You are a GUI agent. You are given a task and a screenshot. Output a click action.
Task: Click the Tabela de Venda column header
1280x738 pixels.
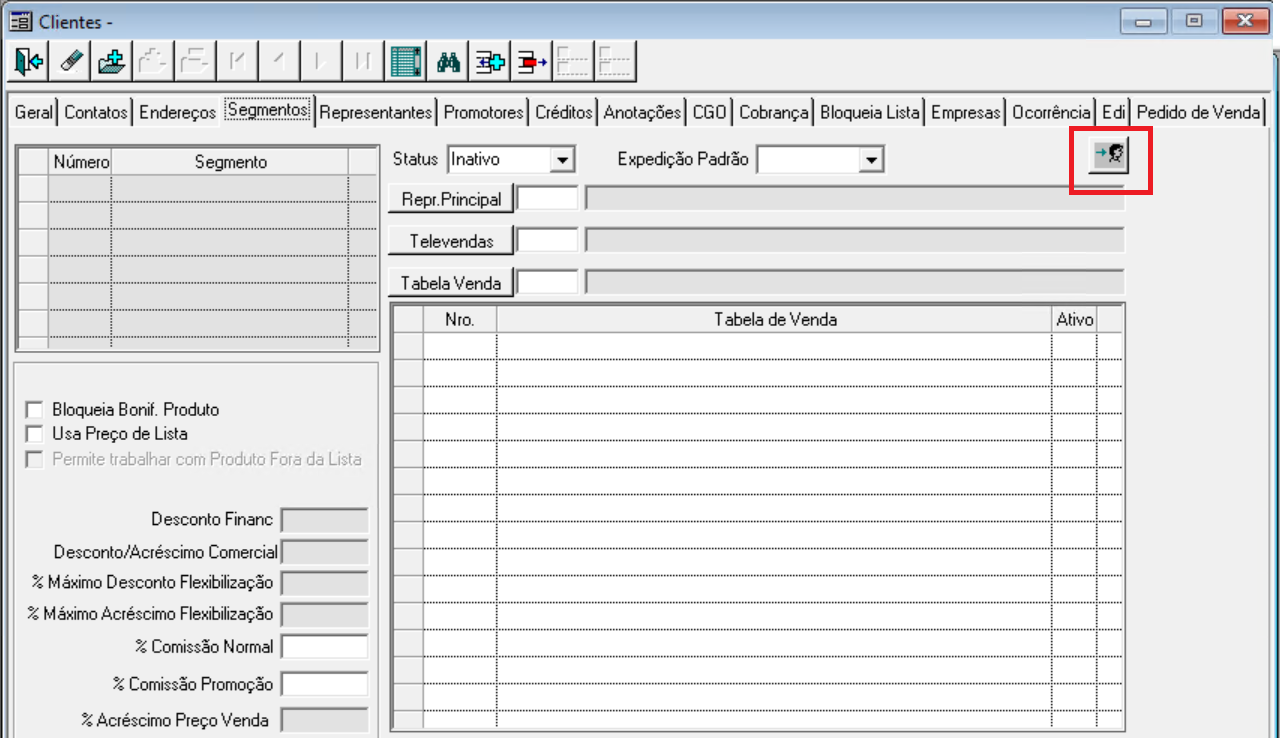point(774,319)
